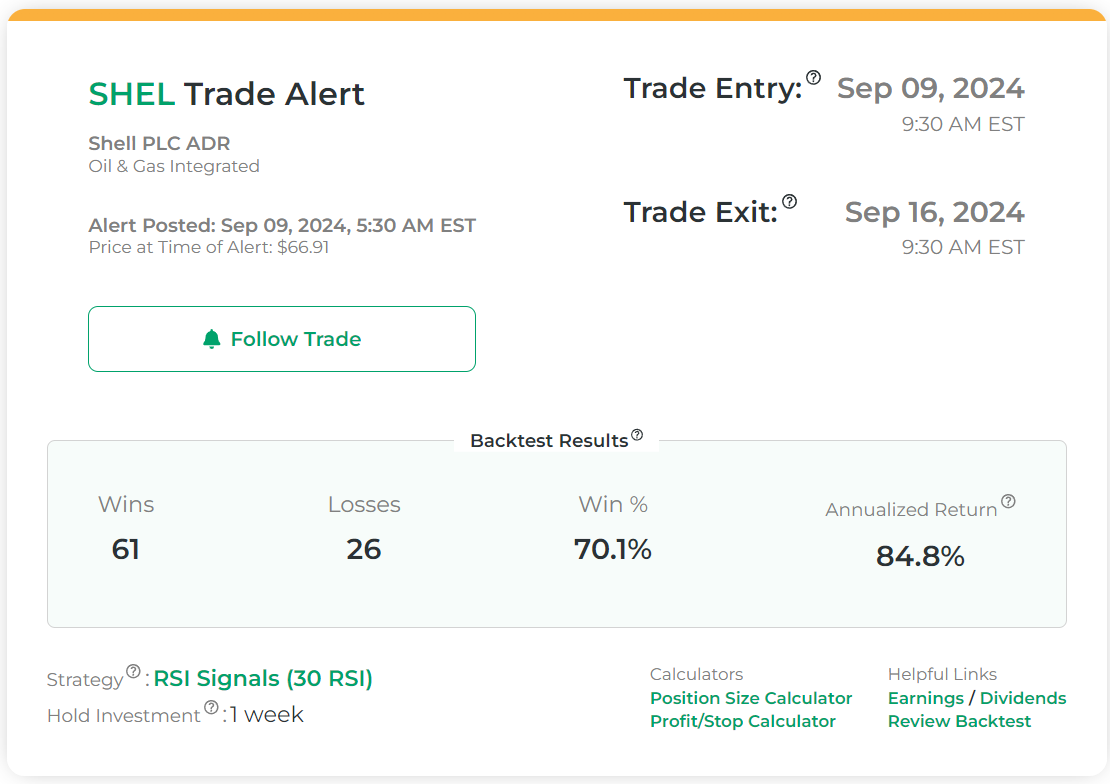Click the help icon next to Trade Exit

pyautogui.click(x=790, y=202)
